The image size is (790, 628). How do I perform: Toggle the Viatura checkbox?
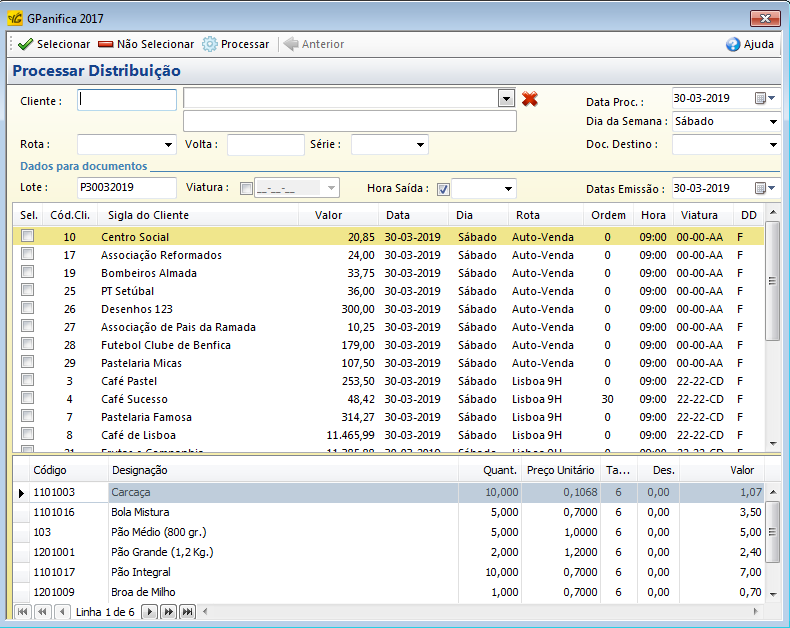coord(247,188)
